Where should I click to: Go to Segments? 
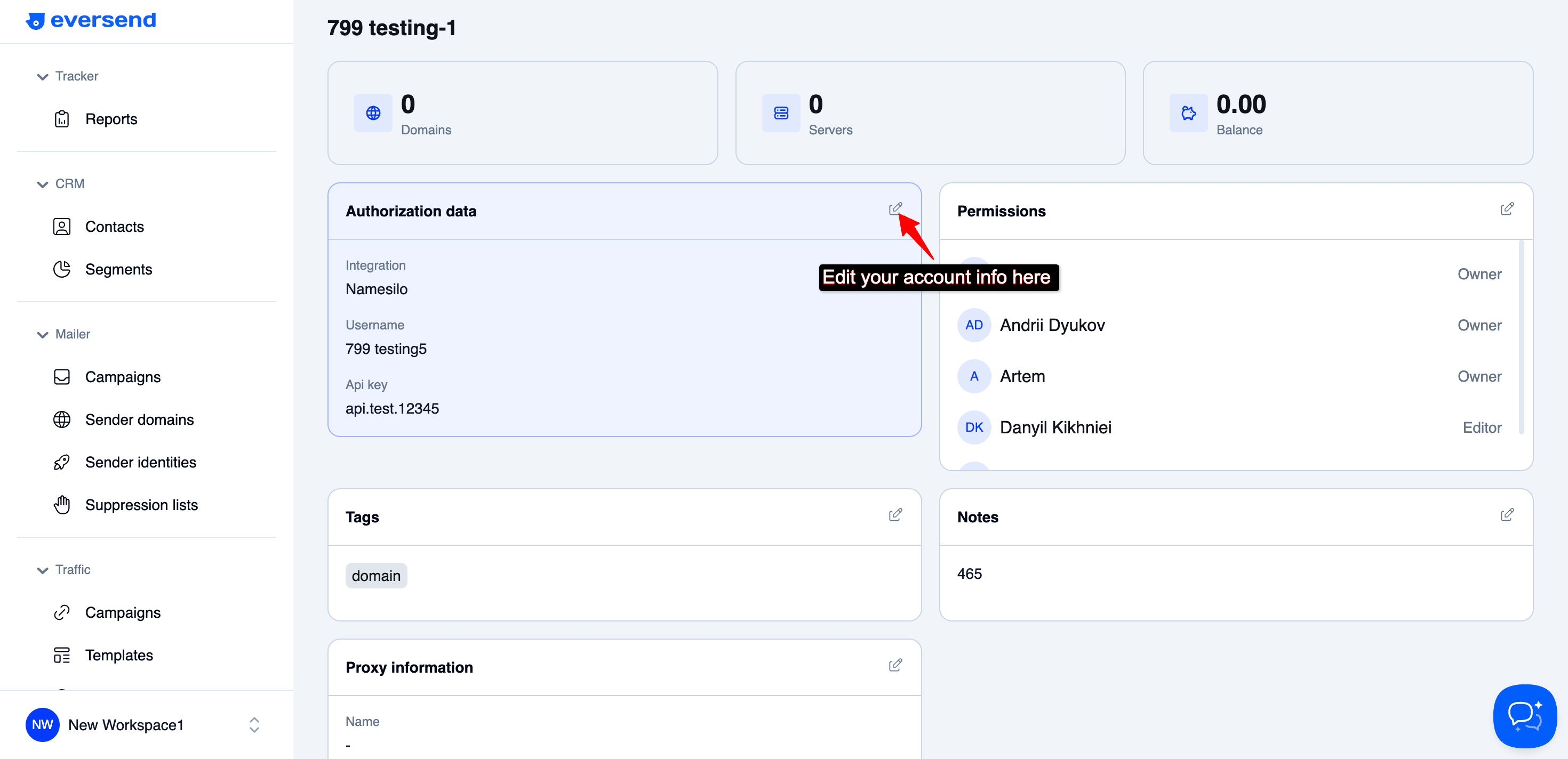(x=119, y=269)
